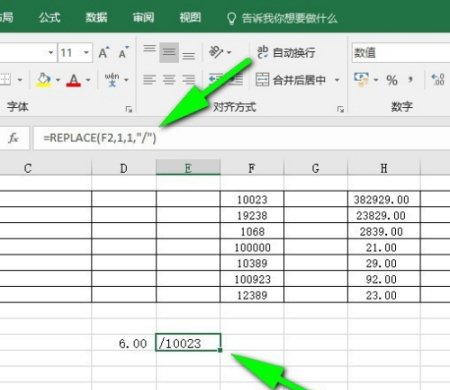The image size is (450, 390).
Task: Apply comma style
Action: (410, 80)
